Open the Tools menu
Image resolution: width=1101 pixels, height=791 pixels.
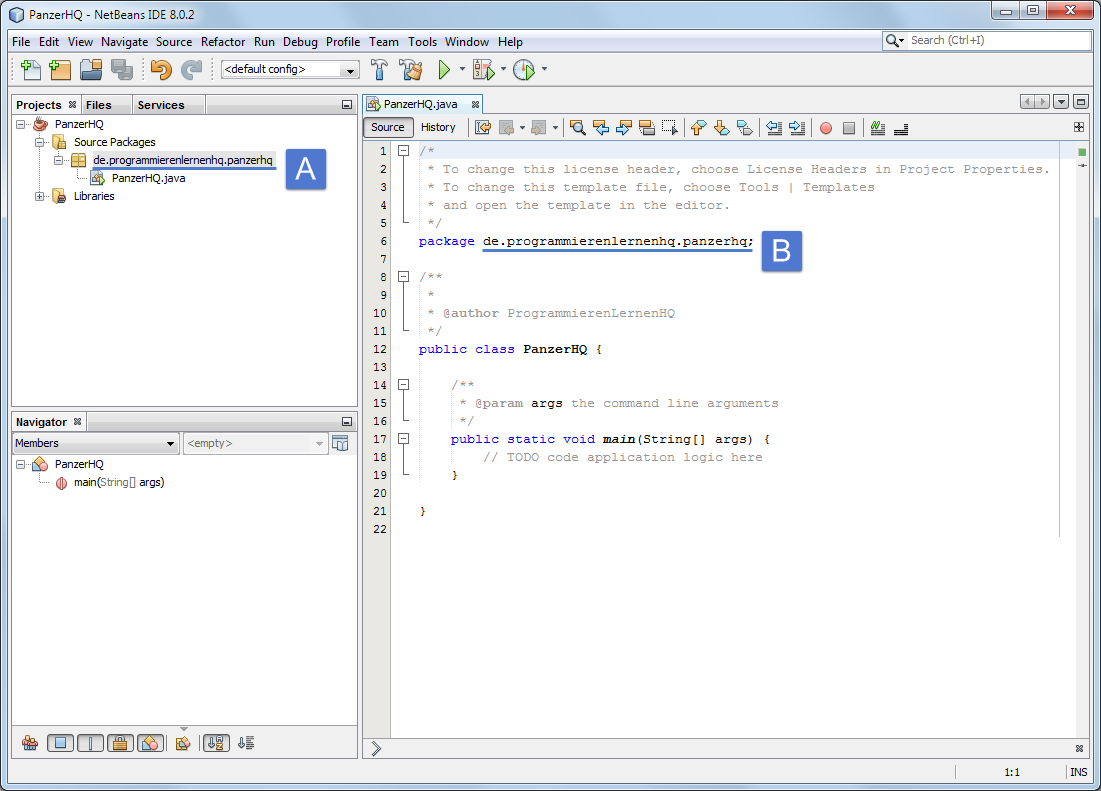click(x=423, y=42)
